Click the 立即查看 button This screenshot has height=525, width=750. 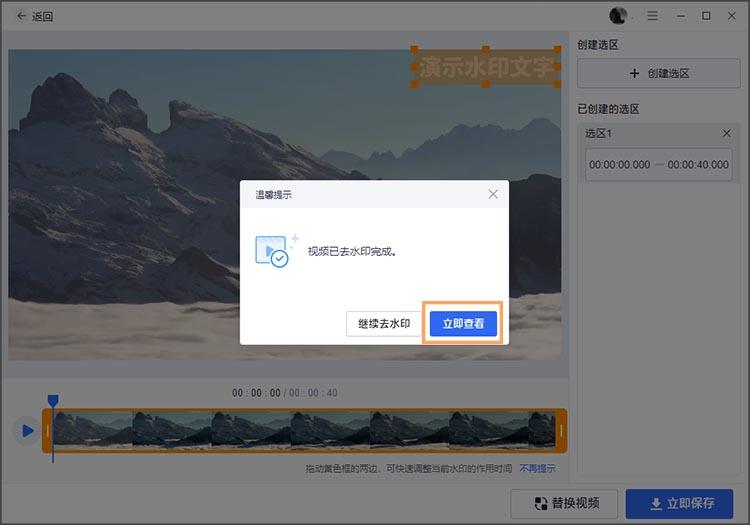click(463, 324)
